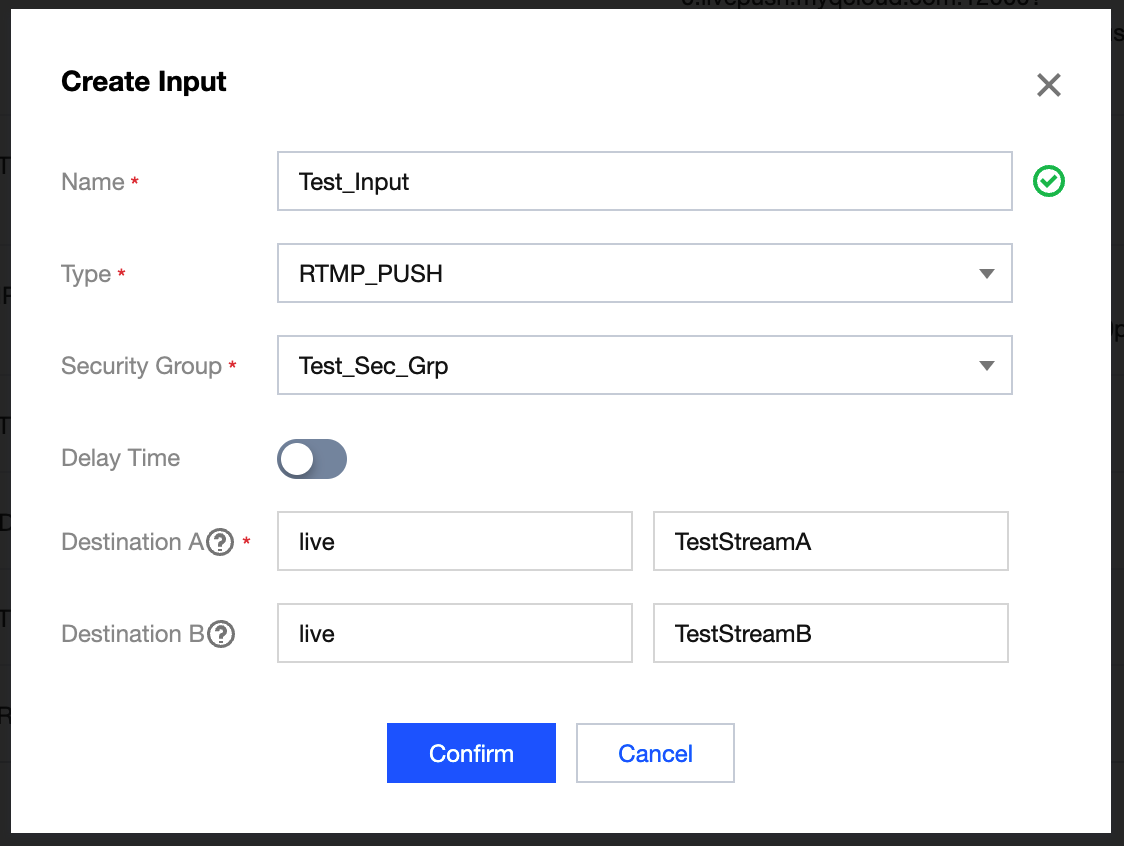Click the Security Group label text

[x=141, y=366]
